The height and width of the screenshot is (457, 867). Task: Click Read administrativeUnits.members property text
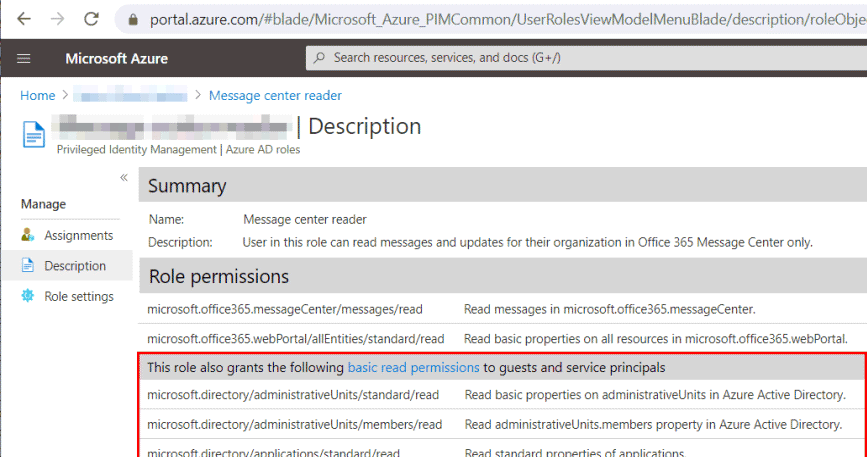point(654,424)
